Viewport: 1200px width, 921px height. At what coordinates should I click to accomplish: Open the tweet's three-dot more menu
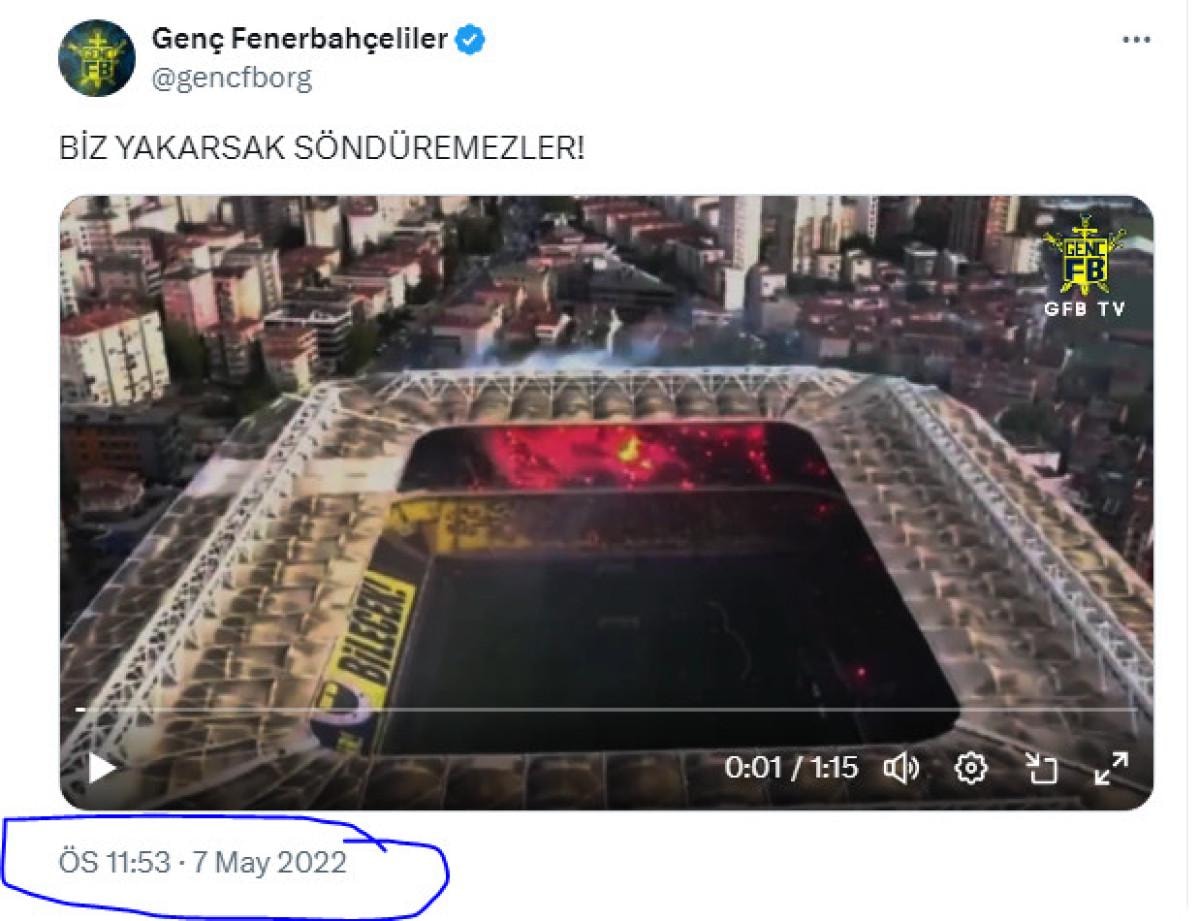pos(1137,41)
